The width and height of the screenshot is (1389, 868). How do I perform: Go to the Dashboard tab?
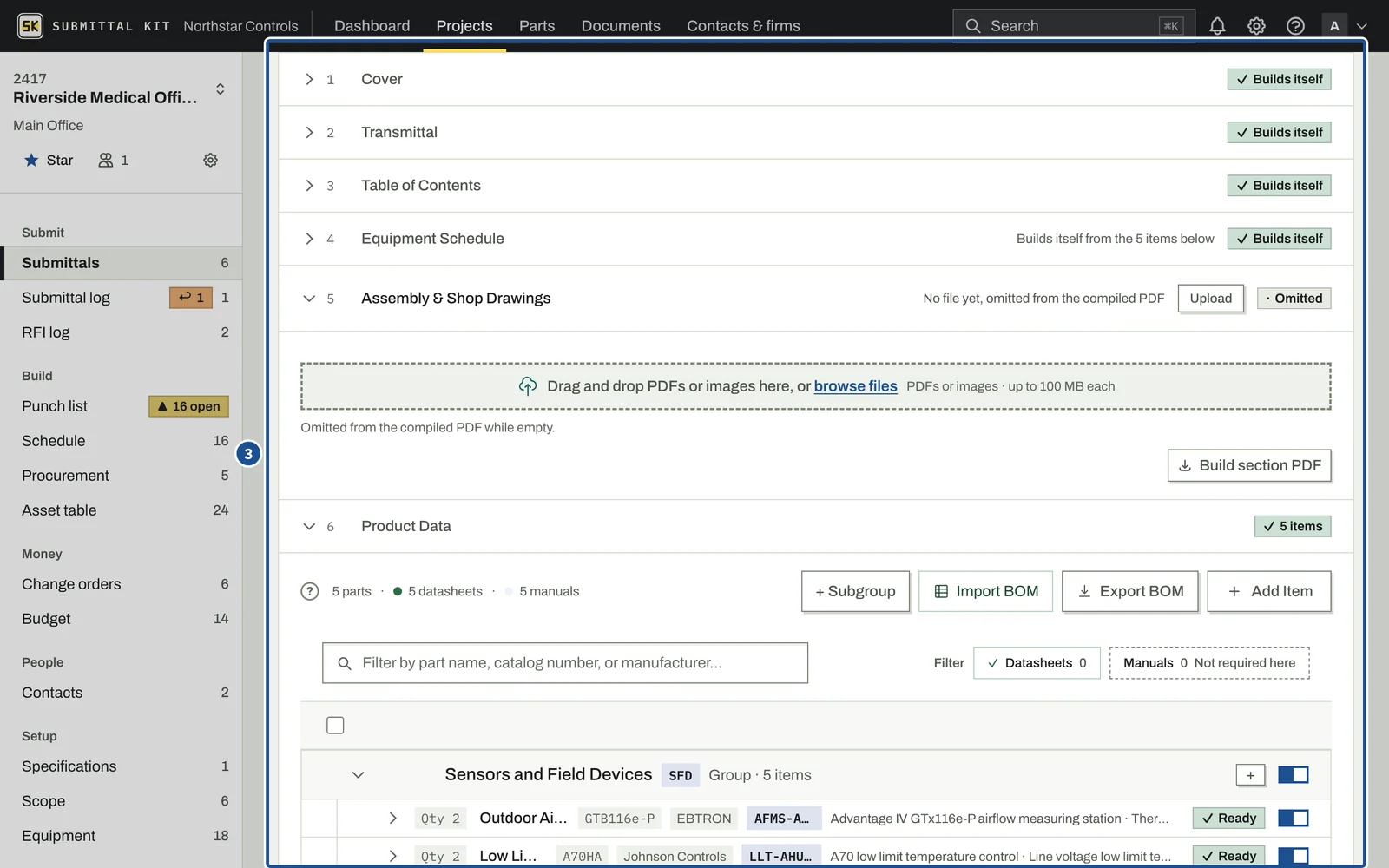372,26
